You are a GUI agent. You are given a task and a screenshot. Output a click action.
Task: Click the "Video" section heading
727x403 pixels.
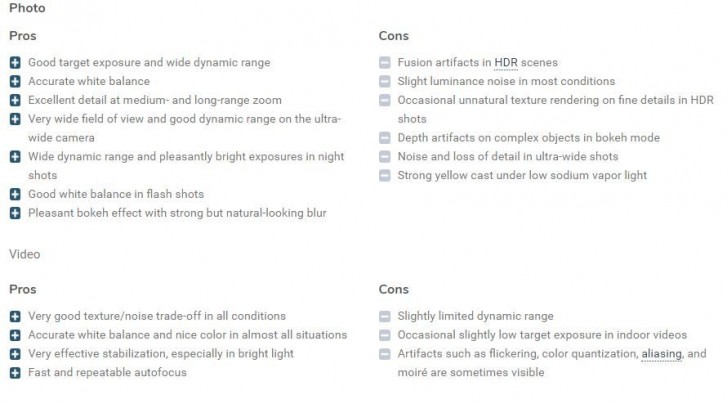[25, 254]
